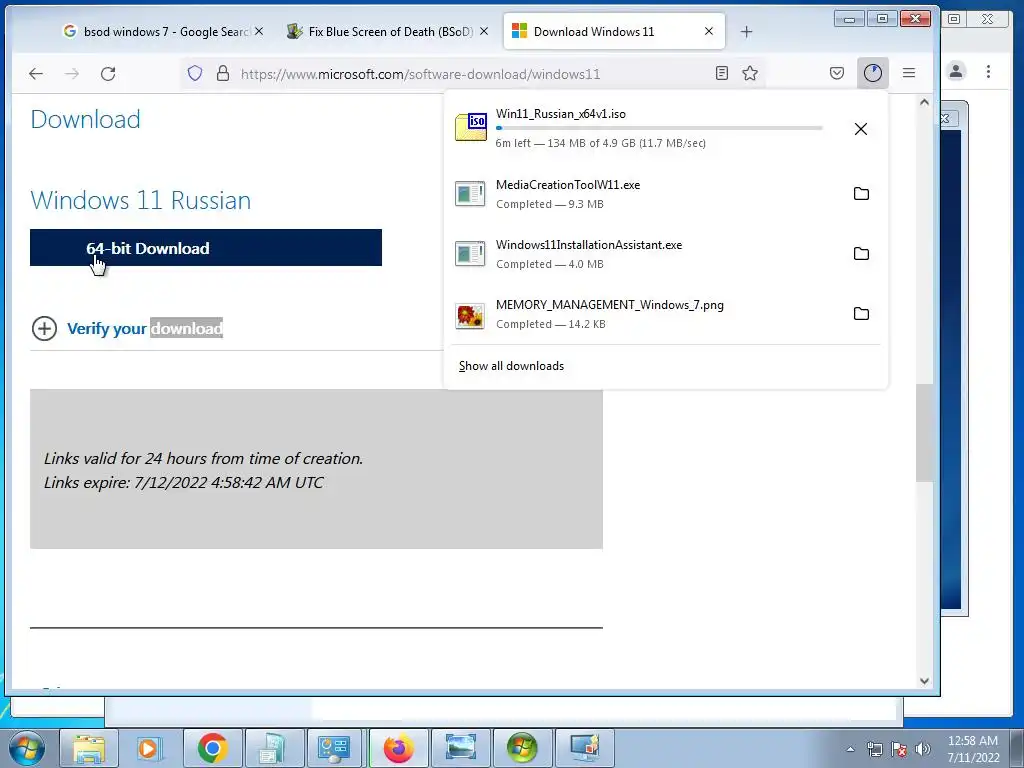The image size is (1024, 768).
Task: Open tracking protection shield icon
Action: click(x=195, y=73)
